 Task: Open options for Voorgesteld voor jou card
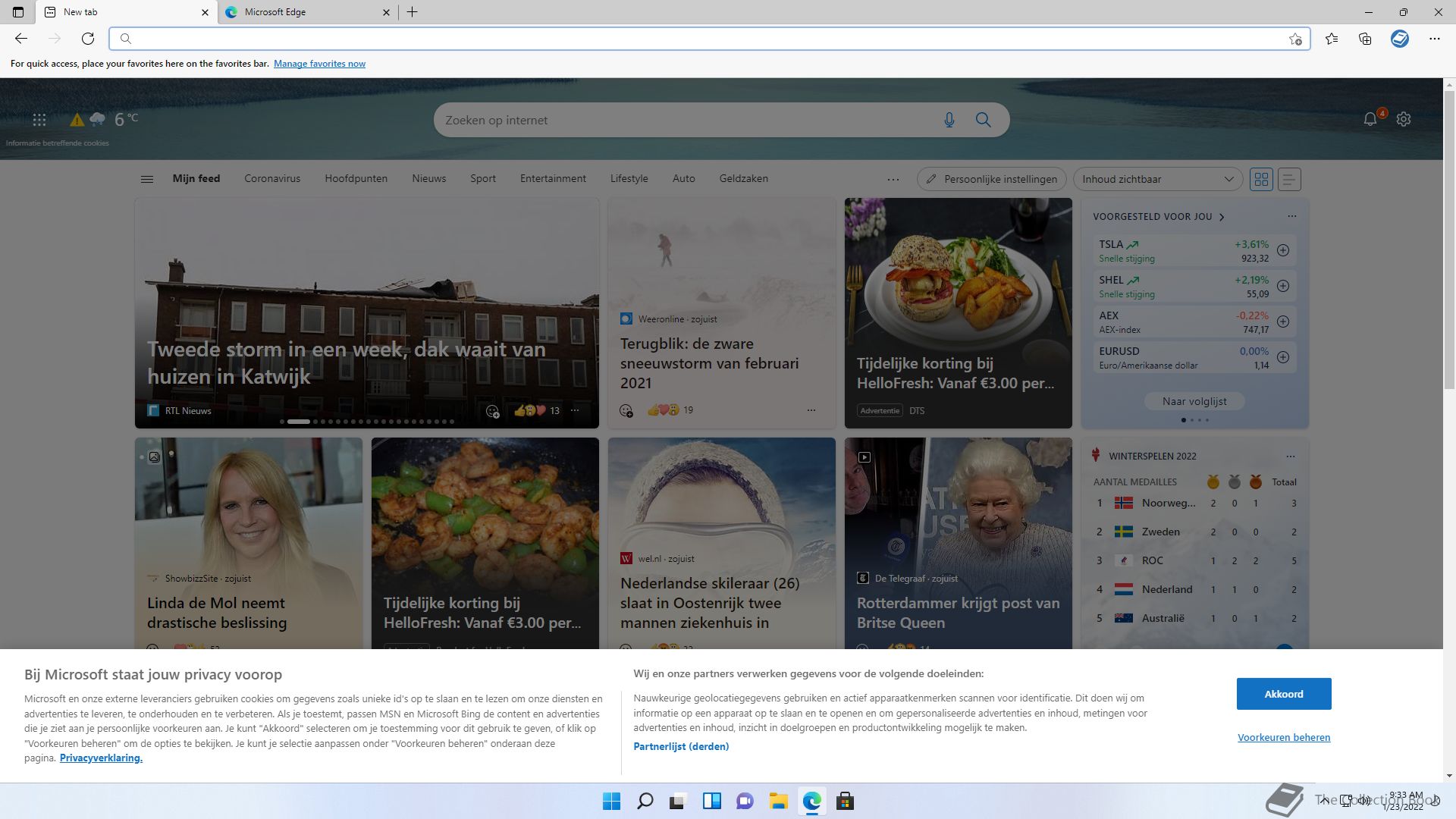tap(1292, 216)
